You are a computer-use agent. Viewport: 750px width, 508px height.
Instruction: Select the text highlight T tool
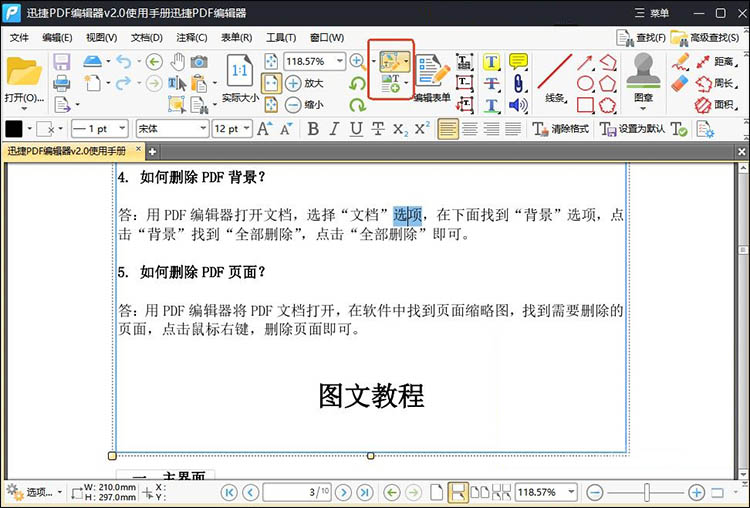click(491, 62)
